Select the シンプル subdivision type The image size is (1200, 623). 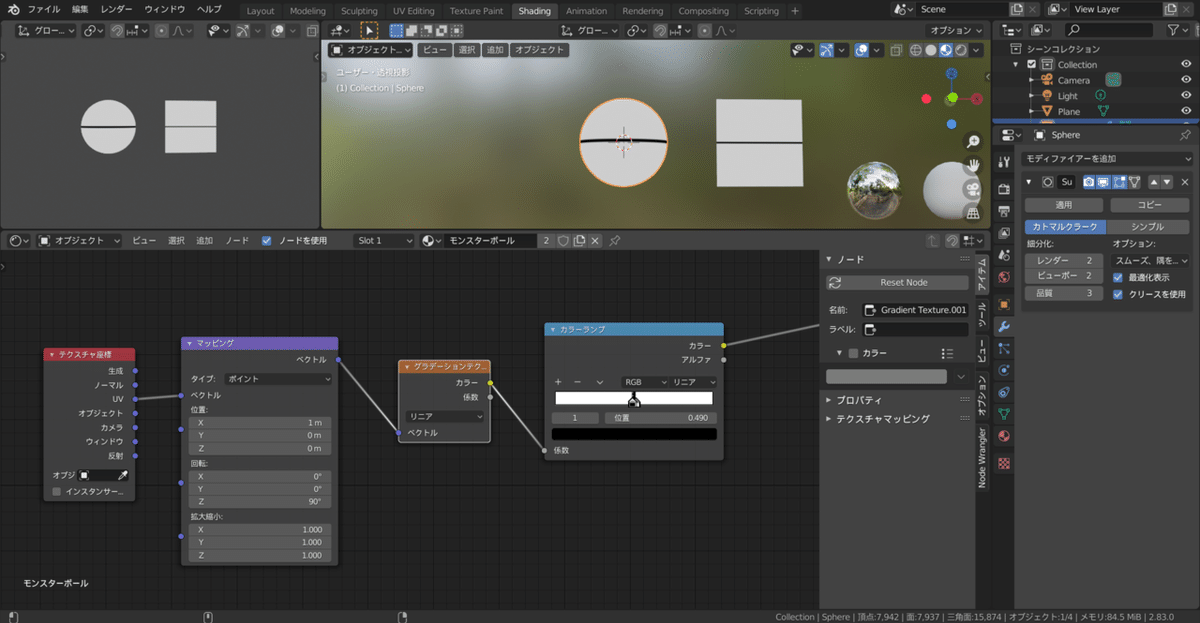[x=1147, y=227]
